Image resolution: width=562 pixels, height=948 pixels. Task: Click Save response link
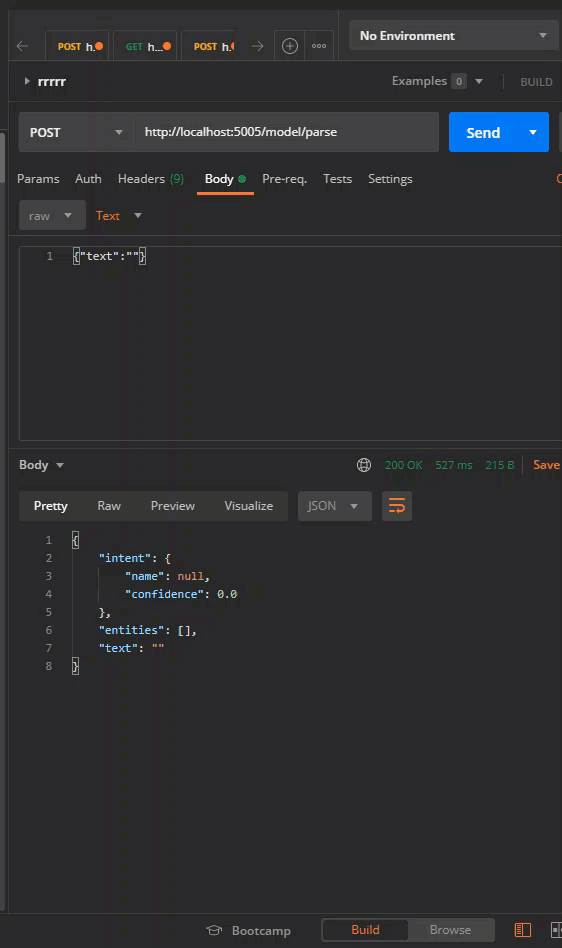[x=547, y=465]
